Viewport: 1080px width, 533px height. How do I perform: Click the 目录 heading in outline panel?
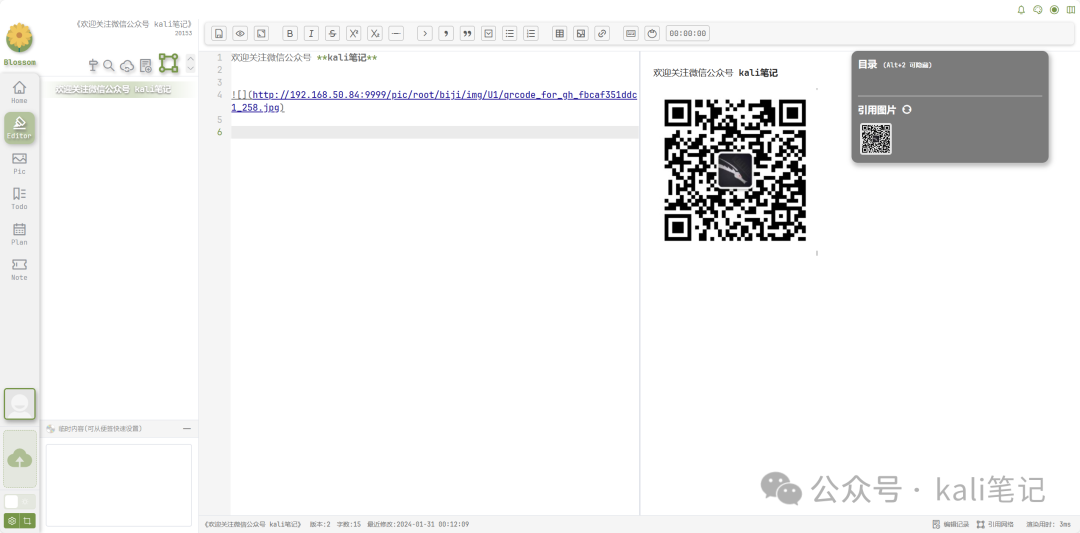[867, 64]
